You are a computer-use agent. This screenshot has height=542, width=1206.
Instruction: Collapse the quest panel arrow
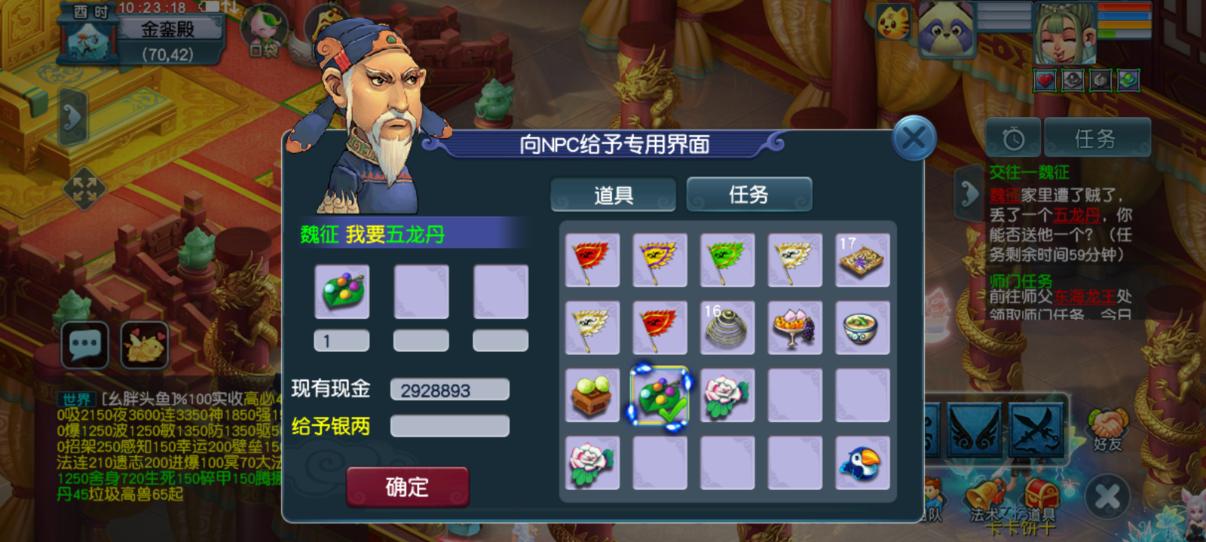(x=968, y=193)
